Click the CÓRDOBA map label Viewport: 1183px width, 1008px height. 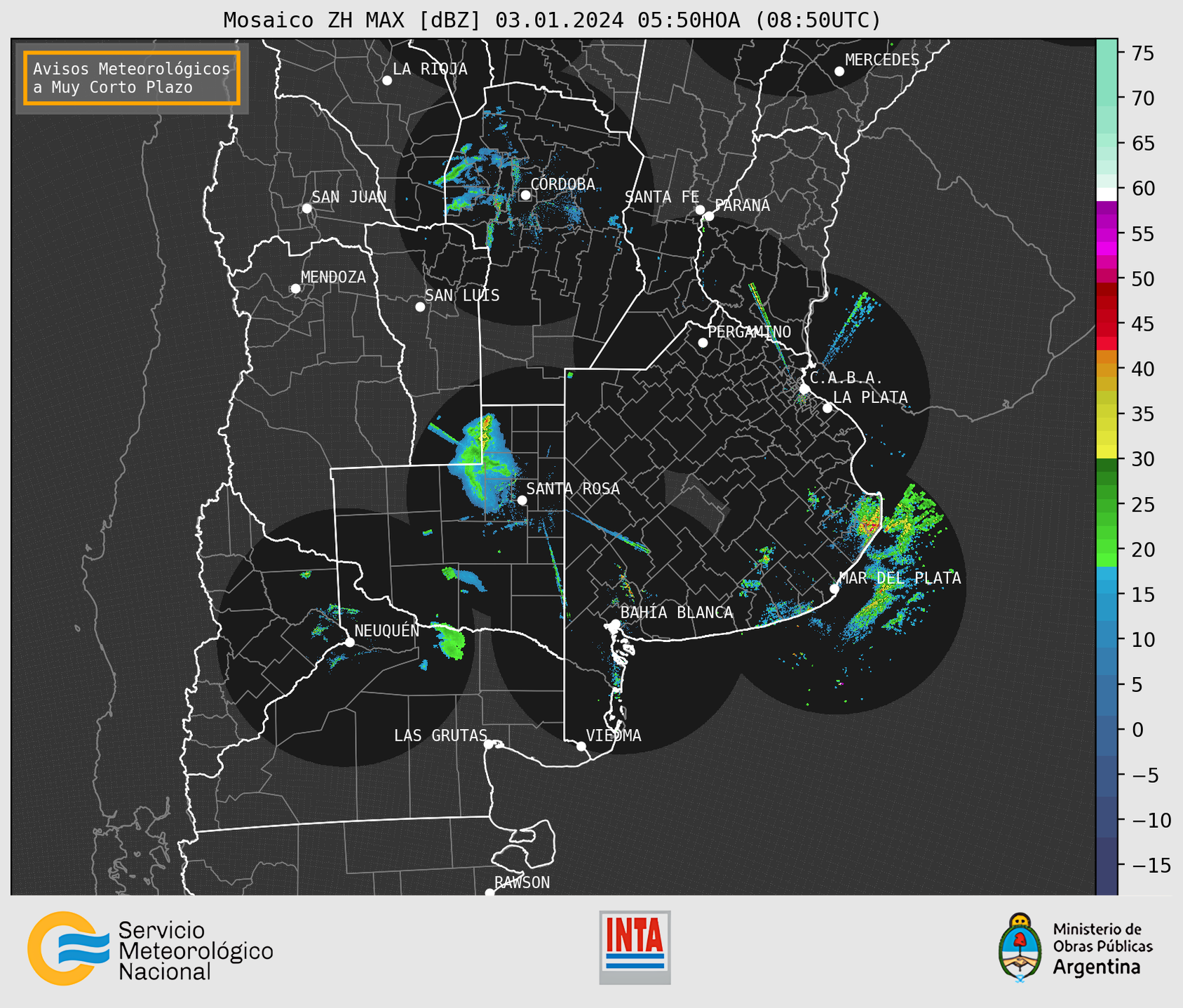(562, 184)
